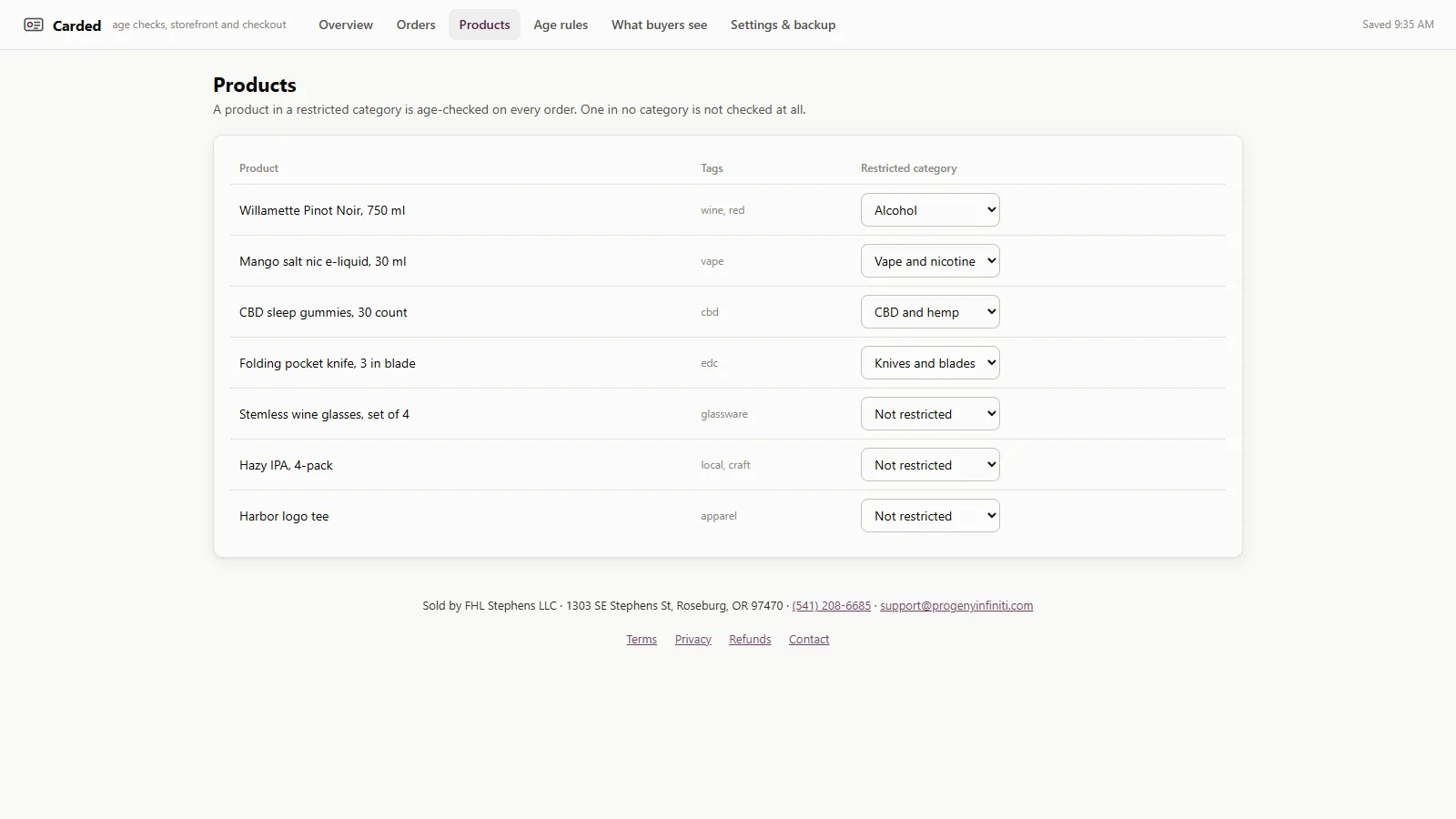1456x819 pixels.
Task: Go to the Orders tab
Action: point(416,25)
